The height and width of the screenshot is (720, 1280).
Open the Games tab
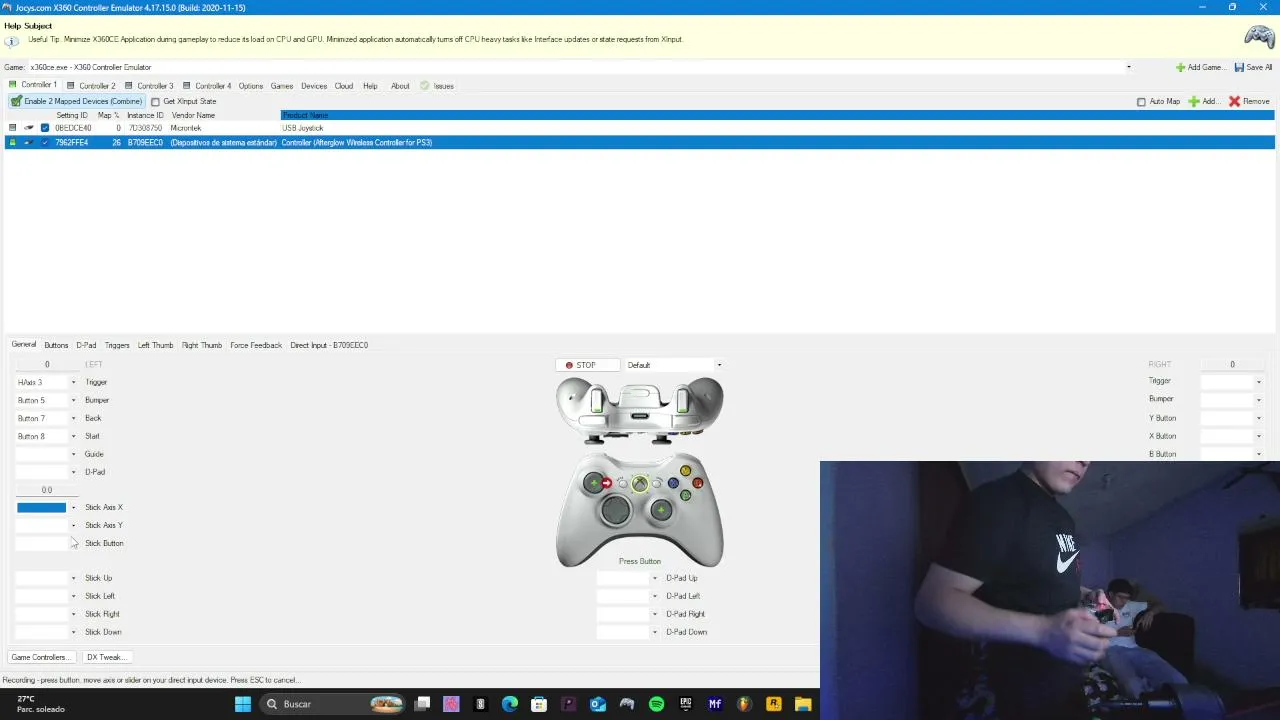282,86
